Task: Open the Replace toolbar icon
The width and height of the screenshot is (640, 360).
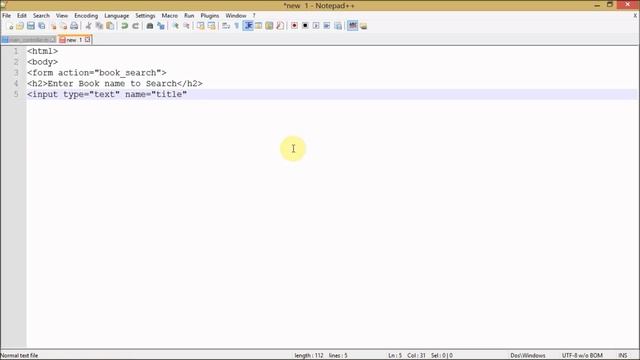Action: (161, 26)
